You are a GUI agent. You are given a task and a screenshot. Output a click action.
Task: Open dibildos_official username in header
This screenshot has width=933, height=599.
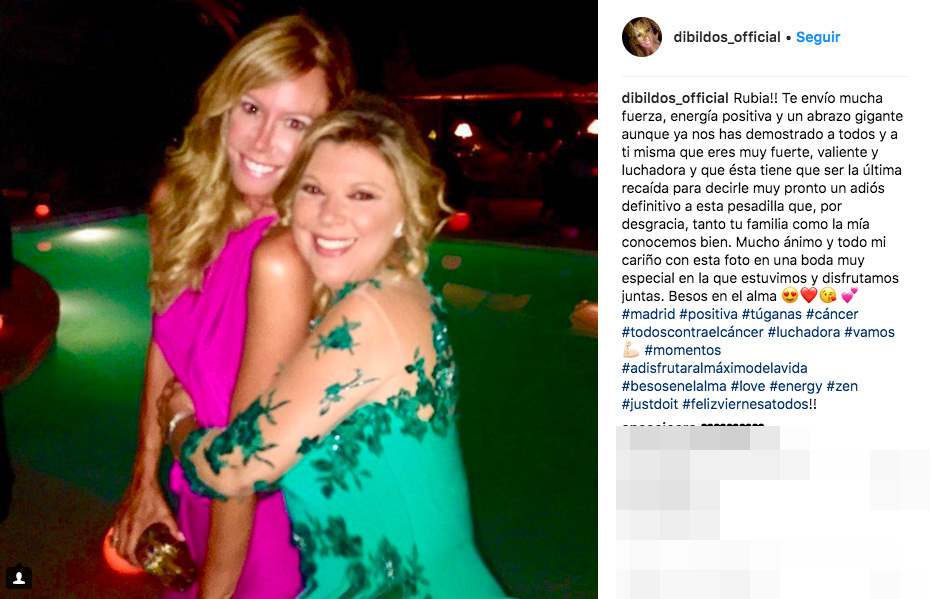click(727, 37)
